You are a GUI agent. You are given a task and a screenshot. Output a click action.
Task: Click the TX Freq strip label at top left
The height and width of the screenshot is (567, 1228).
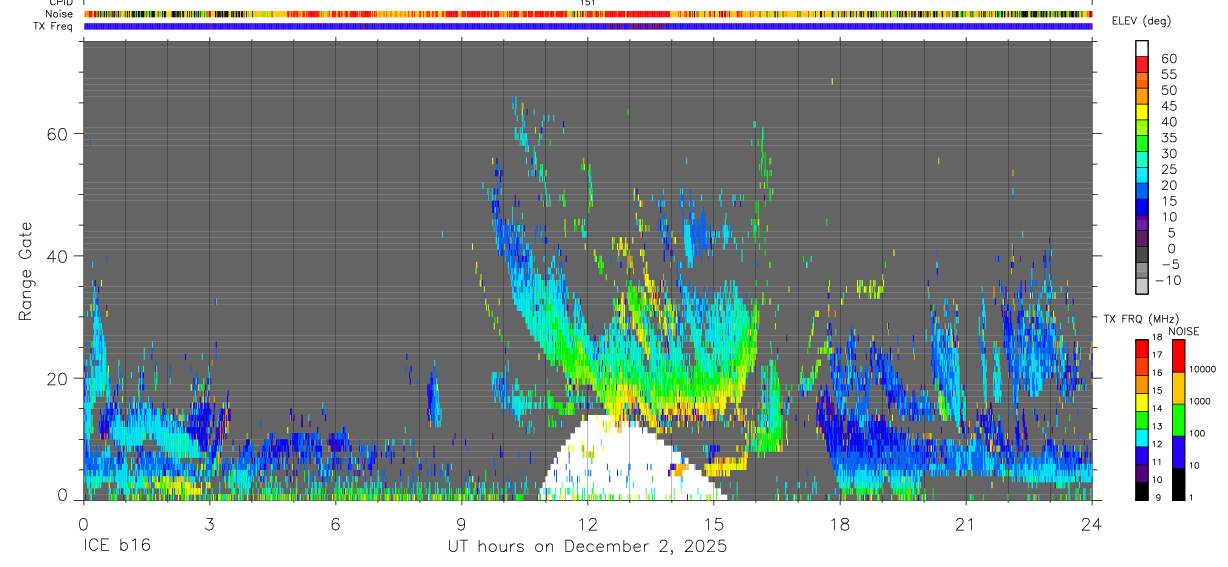[53, 26]
